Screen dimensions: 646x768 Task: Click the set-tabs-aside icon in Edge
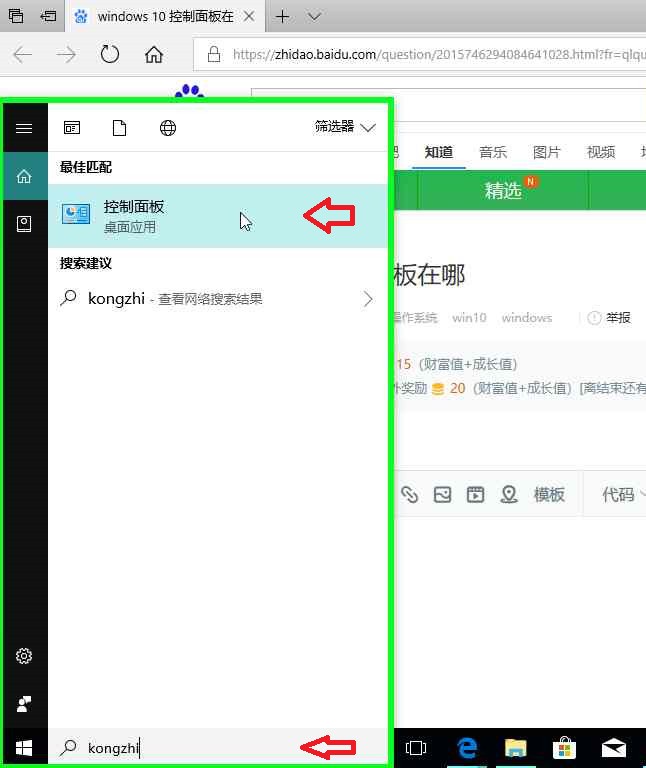(x=48, y=16)
